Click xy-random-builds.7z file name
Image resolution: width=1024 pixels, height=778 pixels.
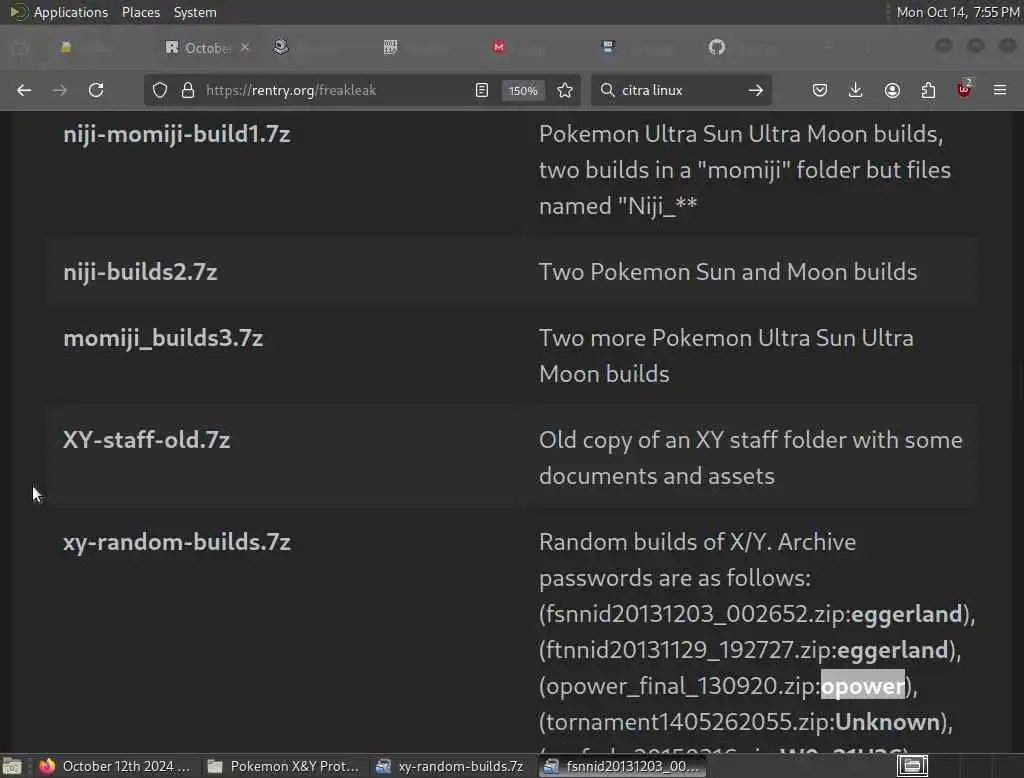[x=176, y=542]
